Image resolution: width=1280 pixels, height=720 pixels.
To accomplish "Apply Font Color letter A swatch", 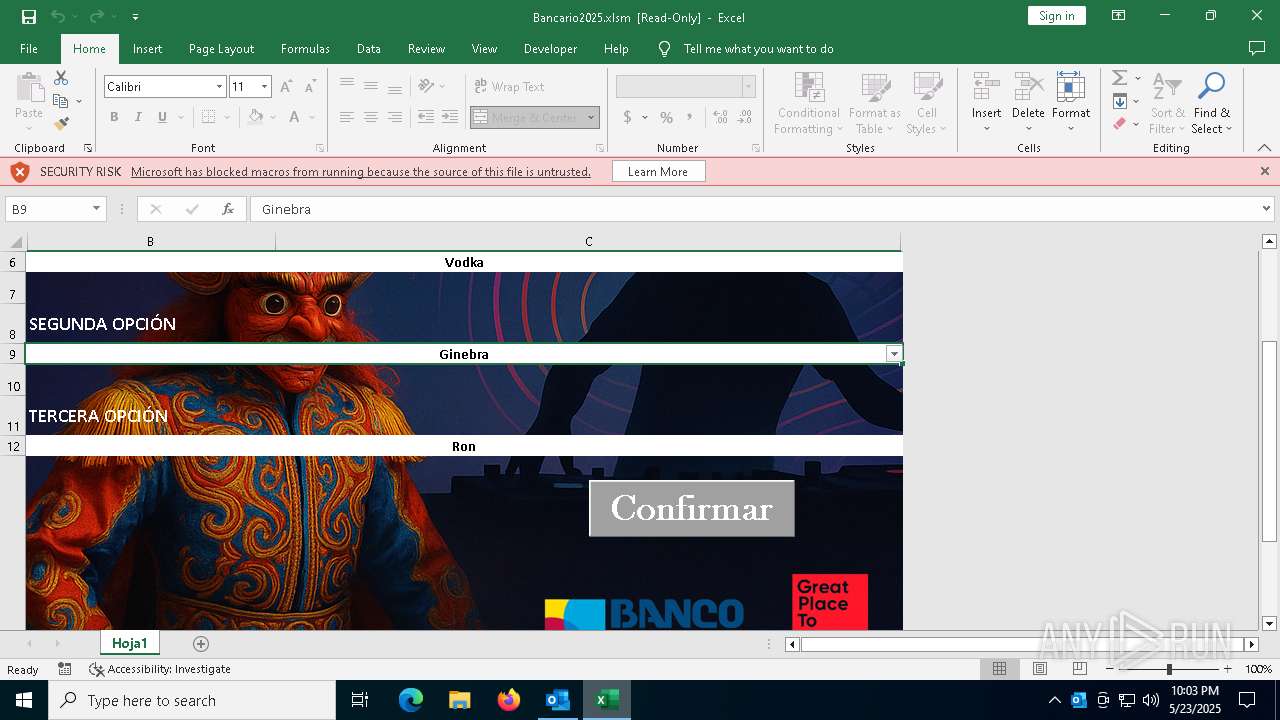I will (294, 117).
